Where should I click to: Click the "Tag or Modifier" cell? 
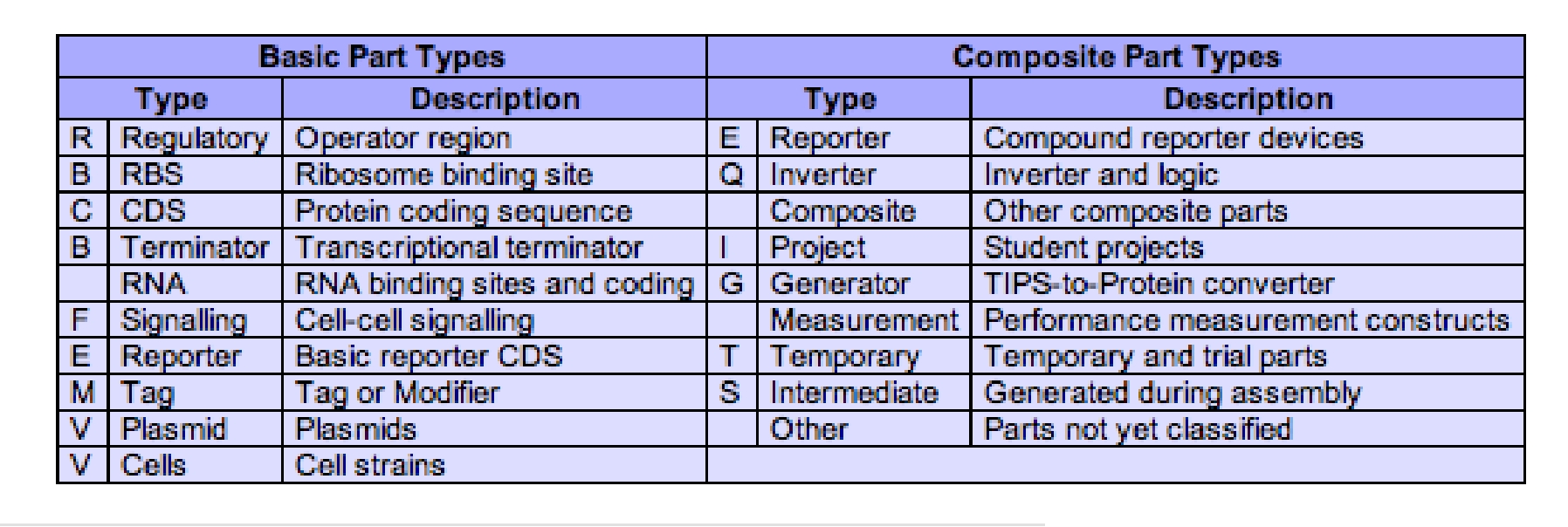pyautogui.click(x=397, y=394)
